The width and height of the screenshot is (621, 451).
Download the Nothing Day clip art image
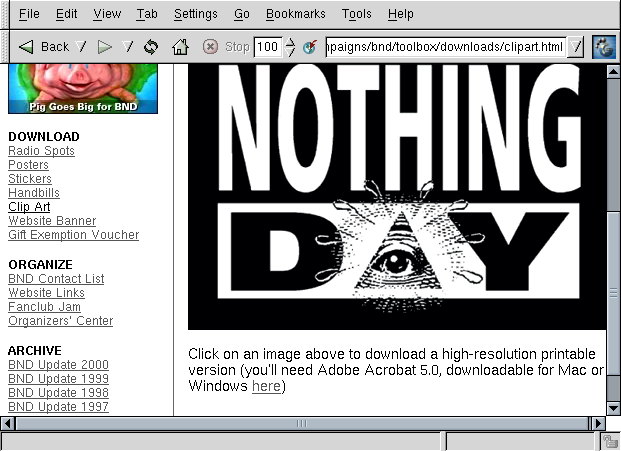coord(397,197)
